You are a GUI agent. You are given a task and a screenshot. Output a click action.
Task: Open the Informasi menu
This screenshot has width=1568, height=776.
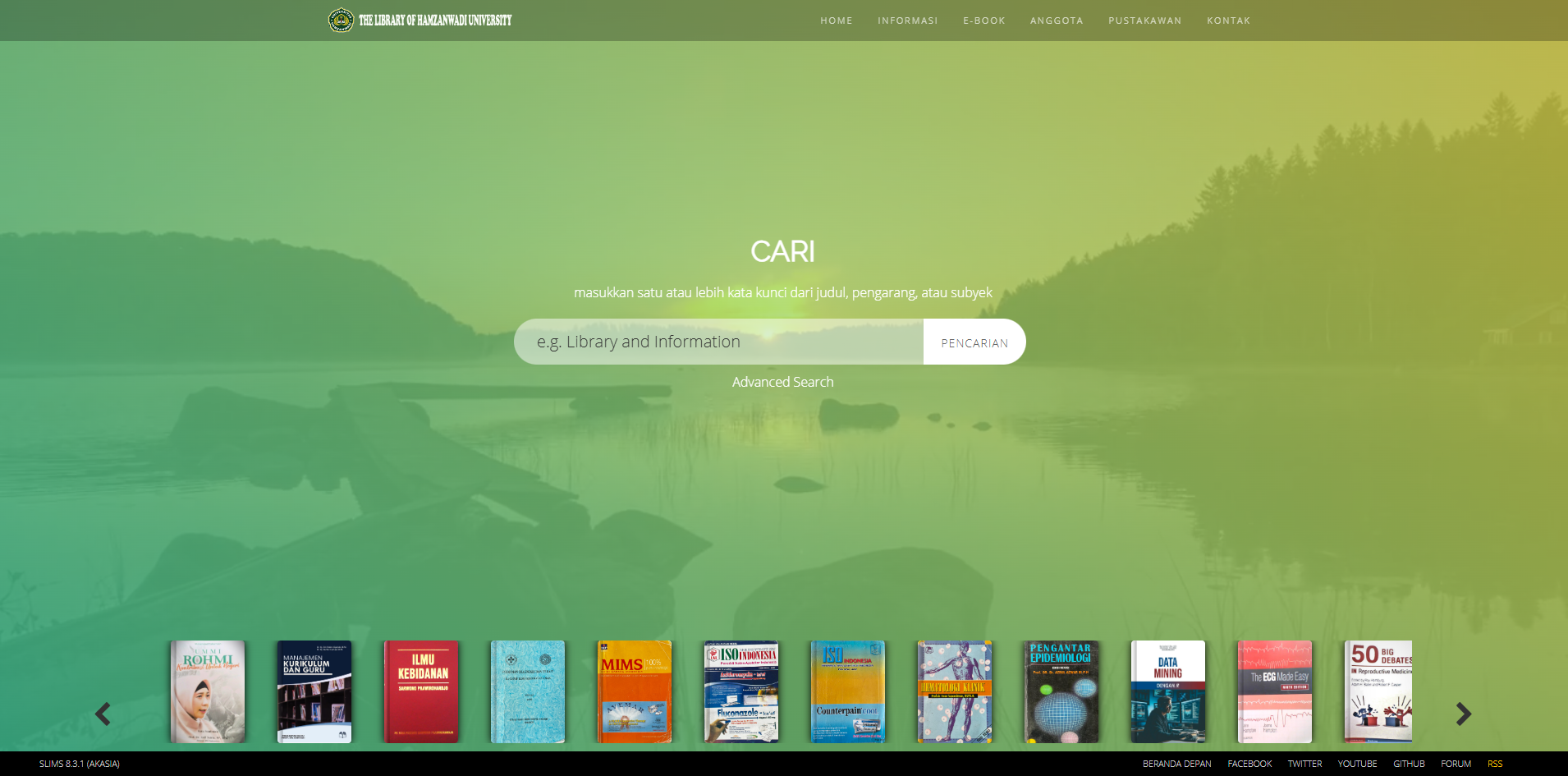(x=907, y=21)
